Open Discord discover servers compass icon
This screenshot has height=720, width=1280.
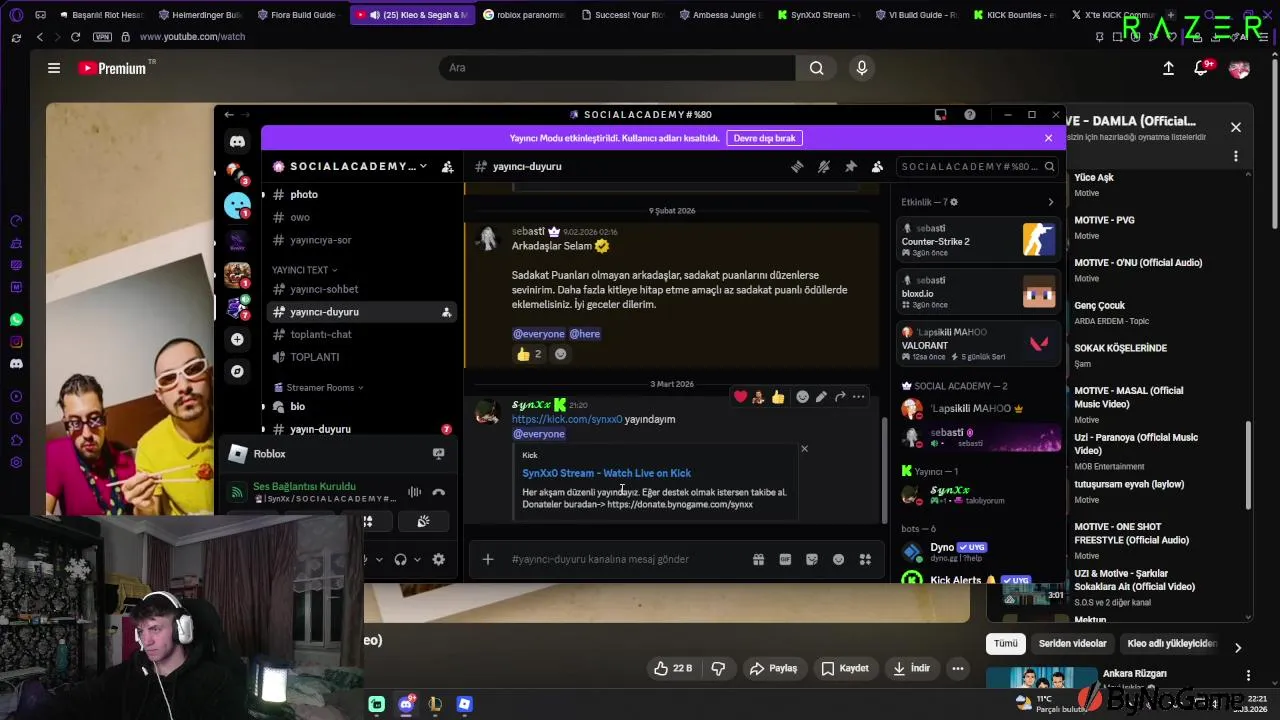tap(237, 371)
